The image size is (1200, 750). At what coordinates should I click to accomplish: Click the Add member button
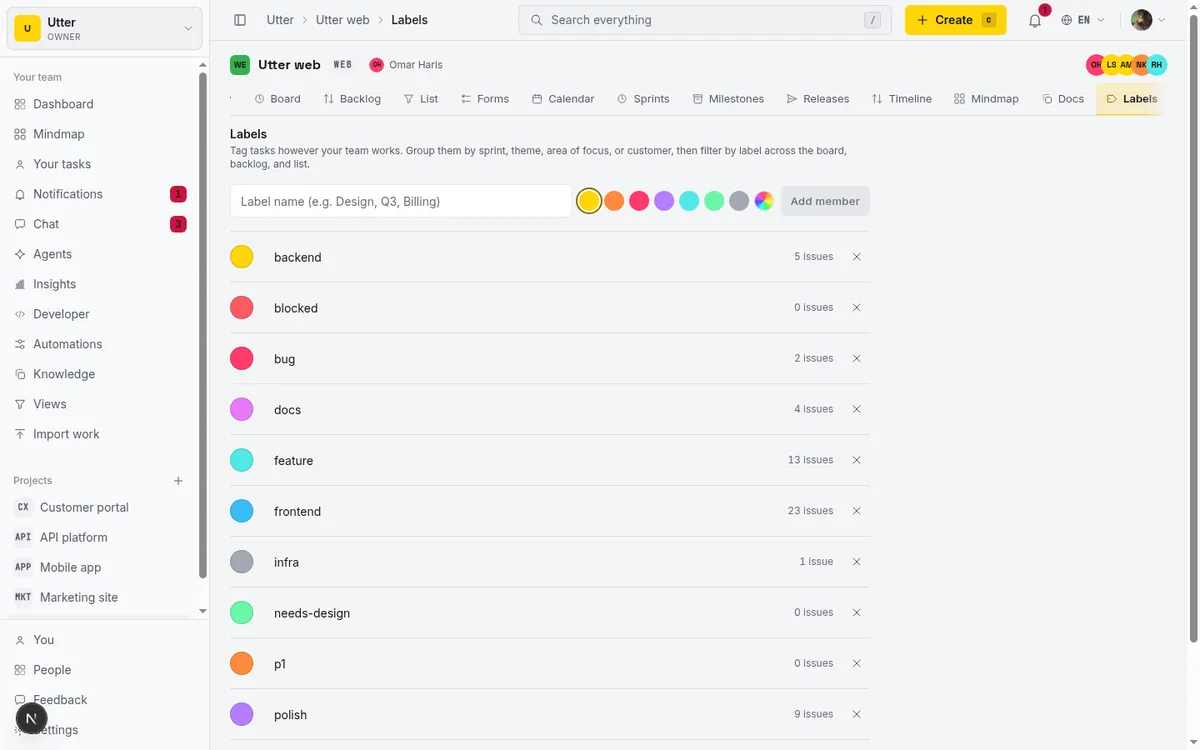coord(825,201)
